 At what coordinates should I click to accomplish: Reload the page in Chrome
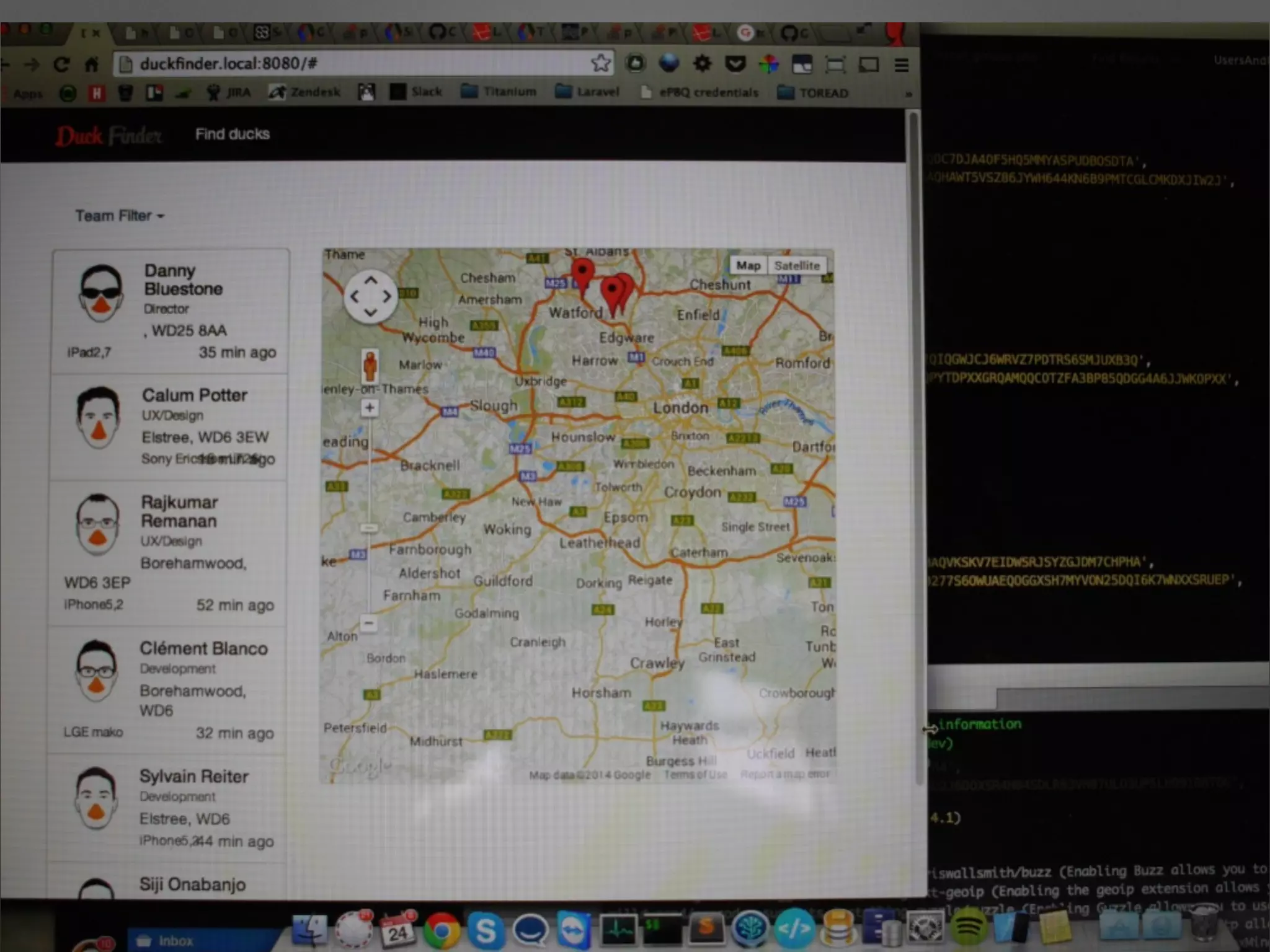61,64
